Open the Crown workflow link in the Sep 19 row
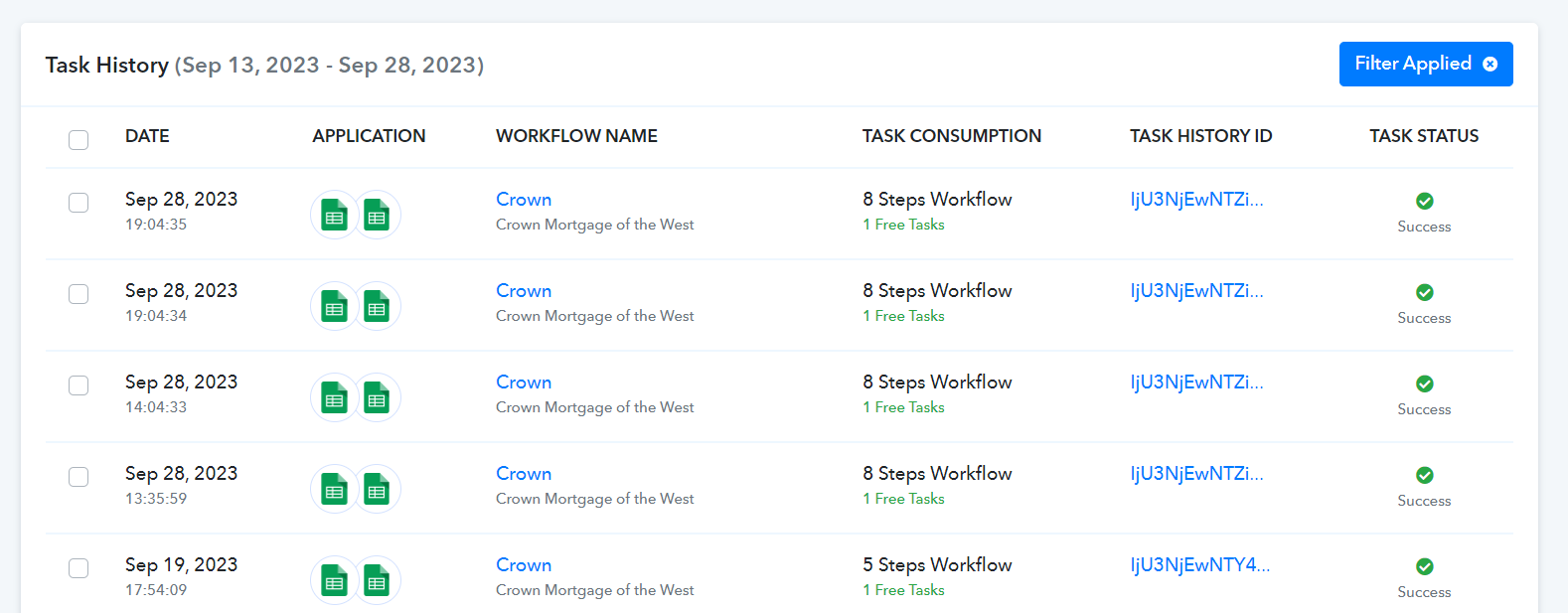 point(524,565)
